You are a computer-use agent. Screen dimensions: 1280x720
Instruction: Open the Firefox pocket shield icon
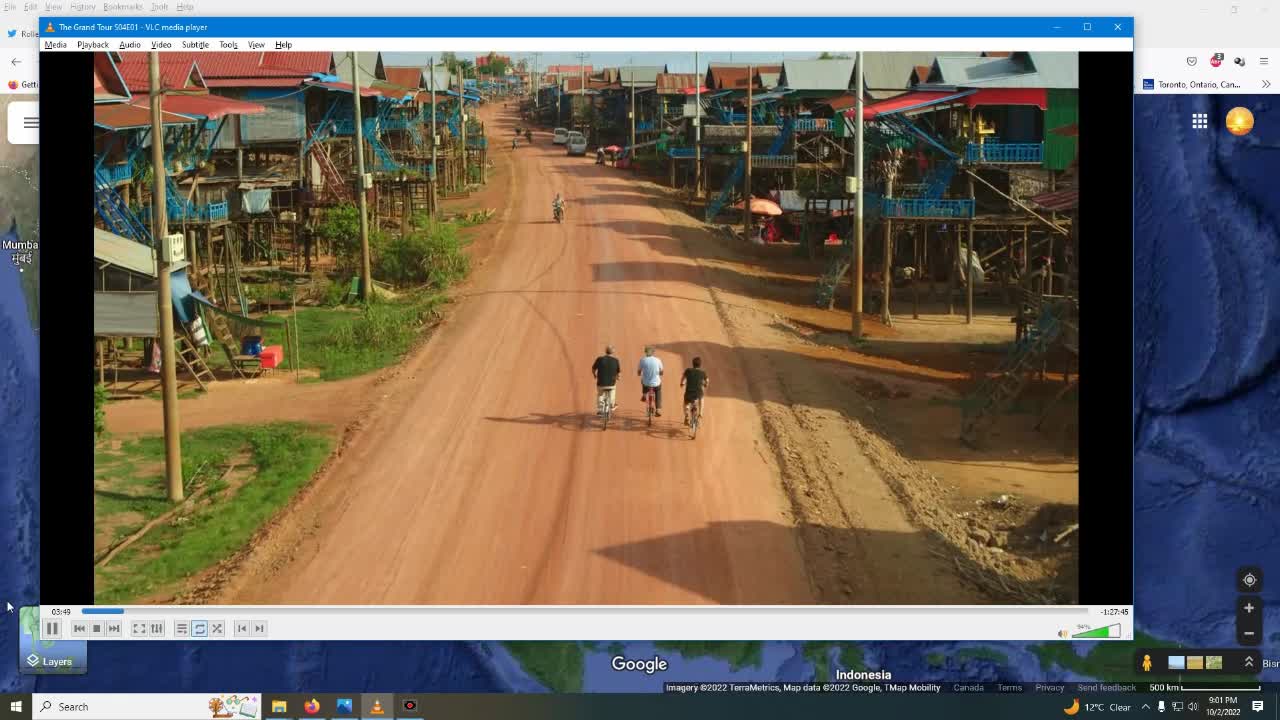(1191, 62)
